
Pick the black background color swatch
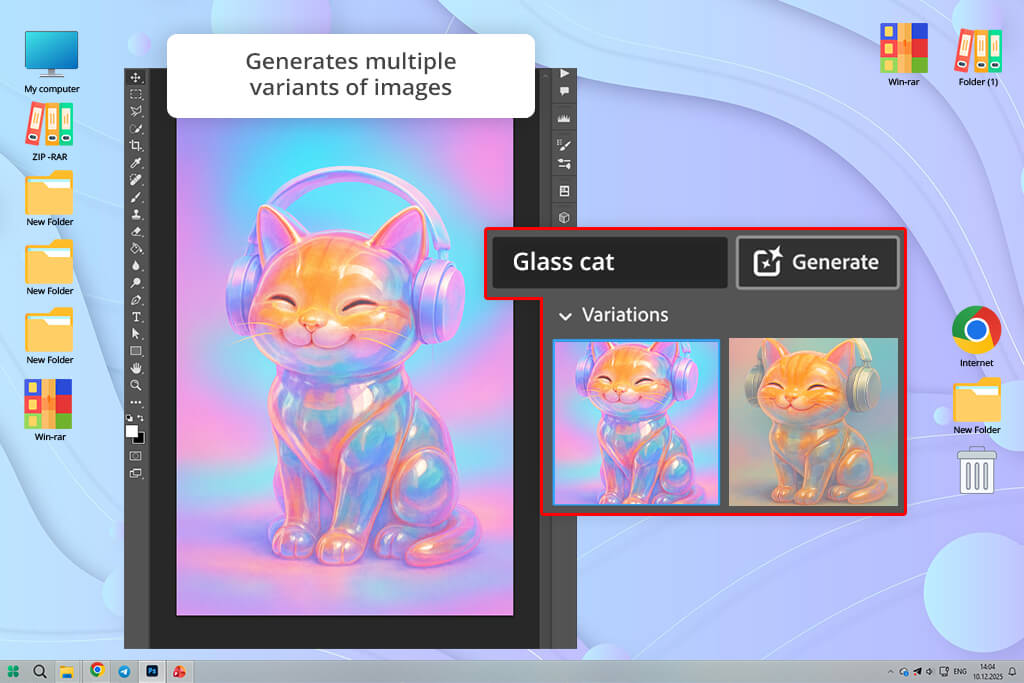[x=140, y=439]
